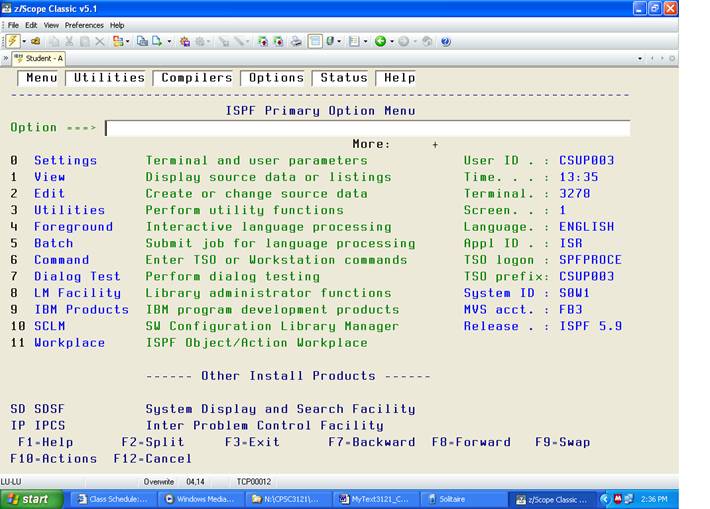This screenshot has width=710, height=509.
Task: Click the printer icon
Action: pos(296,42)
